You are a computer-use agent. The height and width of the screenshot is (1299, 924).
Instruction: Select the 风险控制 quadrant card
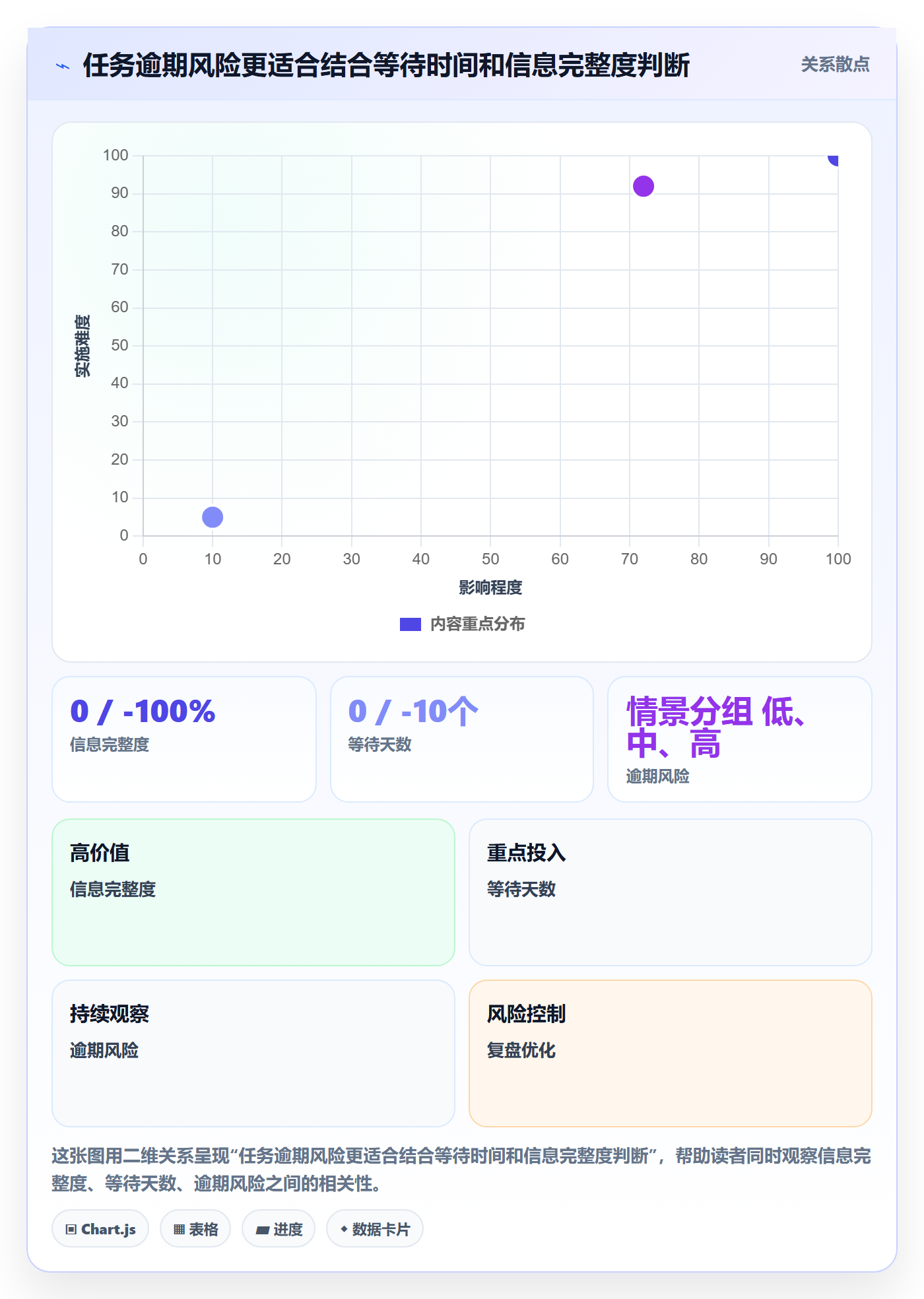click(x=671, y=1053)
